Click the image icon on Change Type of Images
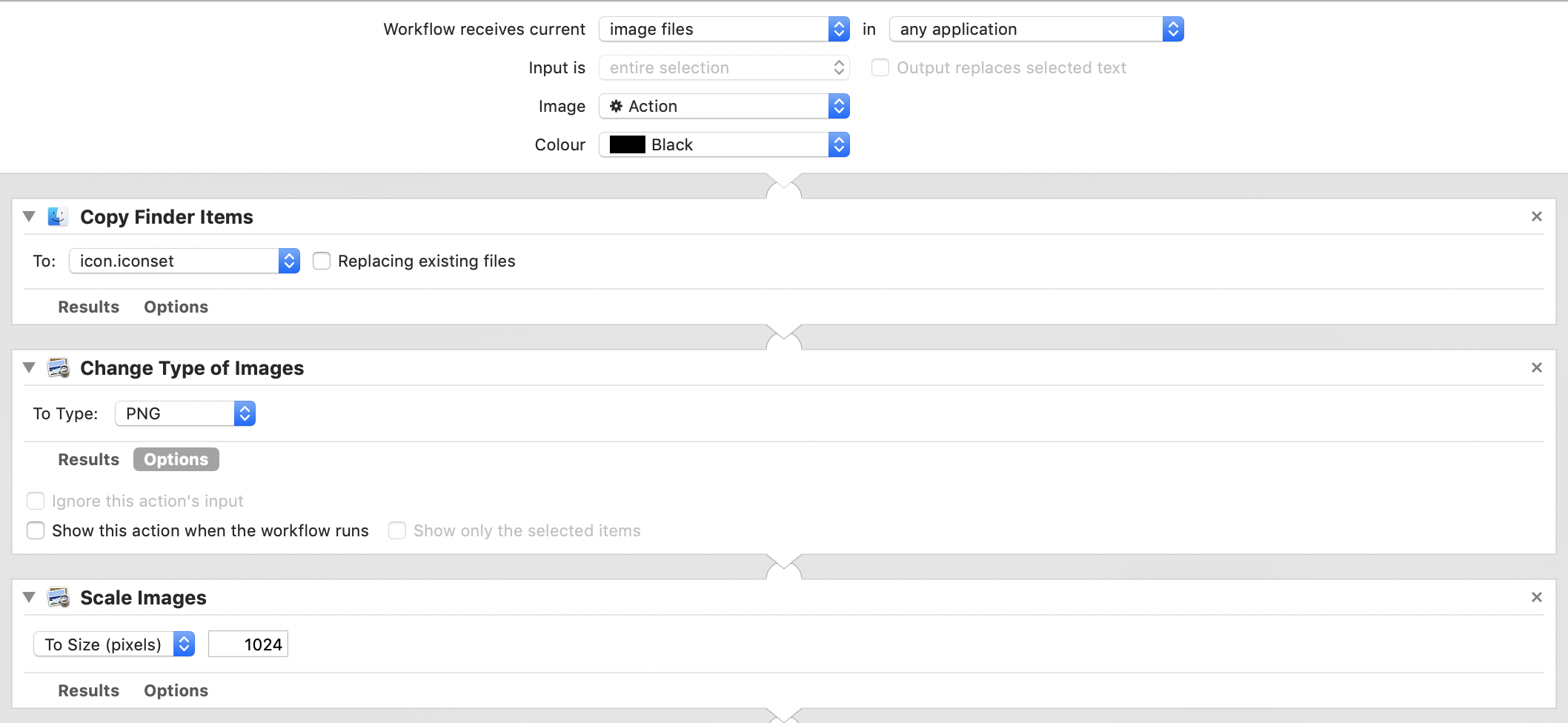The width and height of the screenshot is (1568, 723). (59, 368)
